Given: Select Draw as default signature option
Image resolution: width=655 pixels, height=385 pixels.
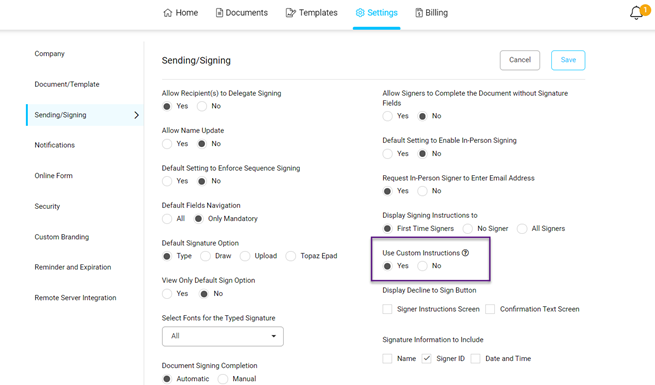Looking at the screenshot, I should [x=205, y=256].
